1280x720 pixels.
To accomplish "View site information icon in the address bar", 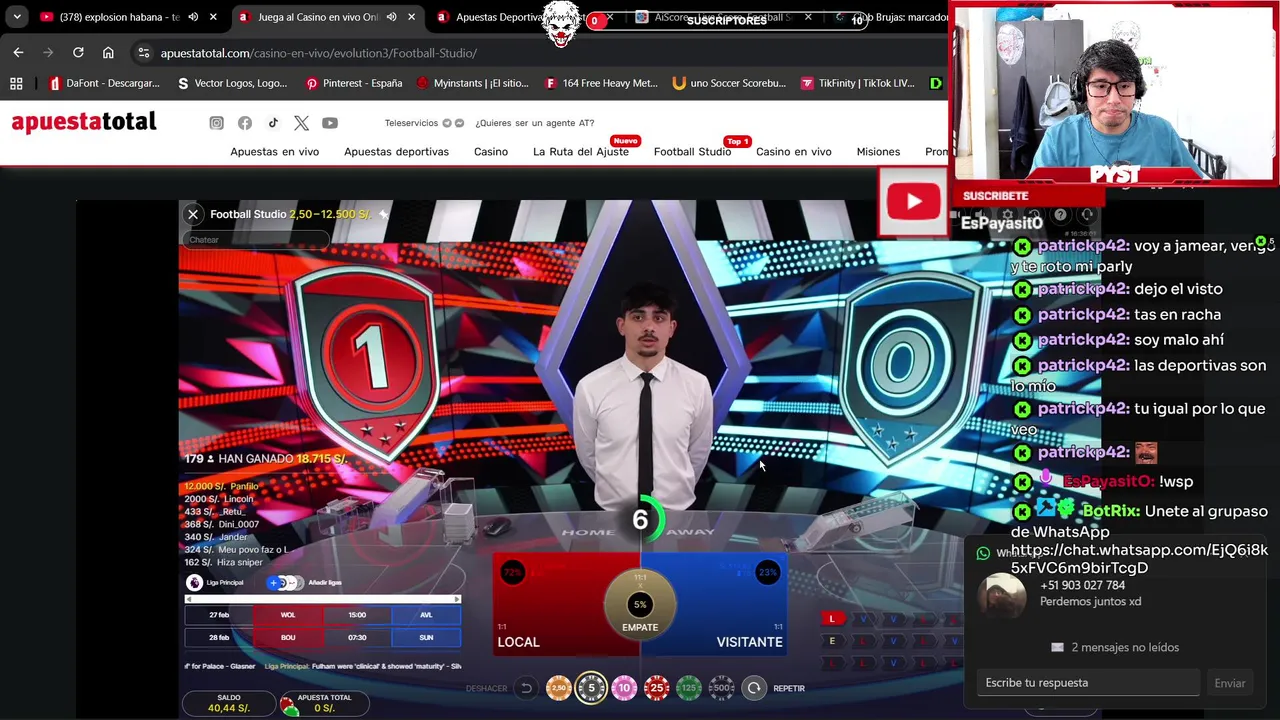I will pos(143,53).
